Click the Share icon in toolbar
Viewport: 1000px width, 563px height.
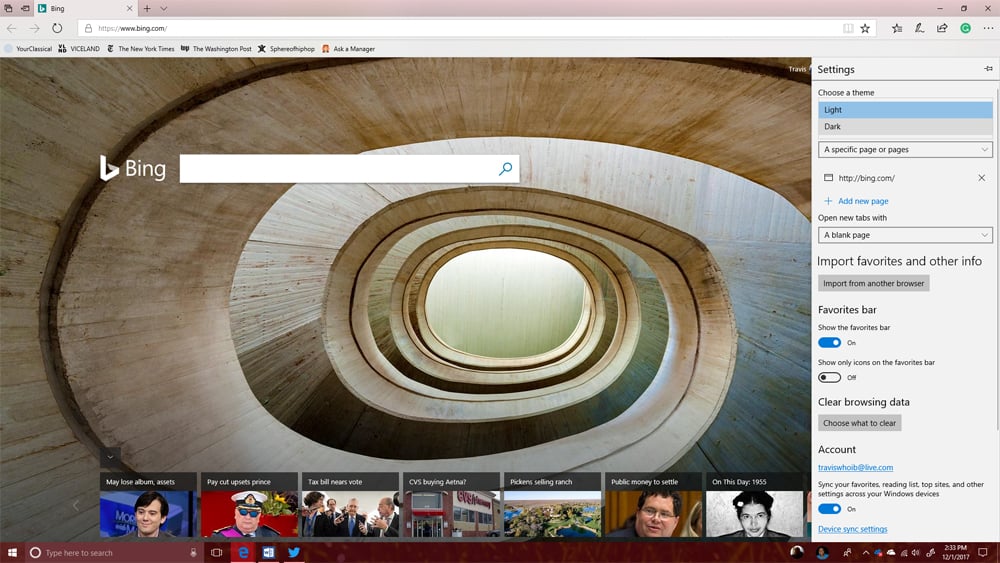click(942, 28)
